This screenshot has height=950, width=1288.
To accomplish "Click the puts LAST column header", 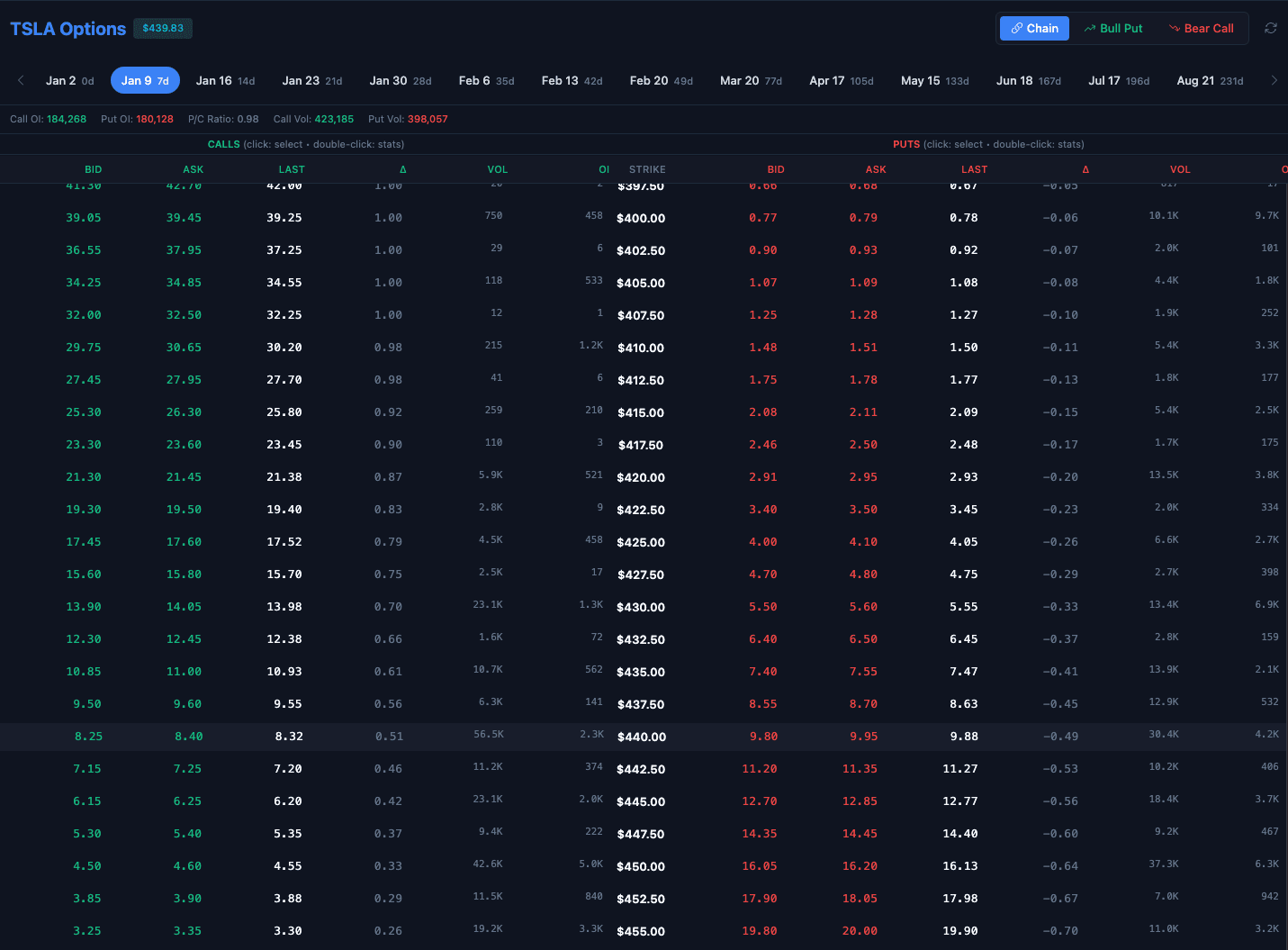I will click(x=974, y=169).
